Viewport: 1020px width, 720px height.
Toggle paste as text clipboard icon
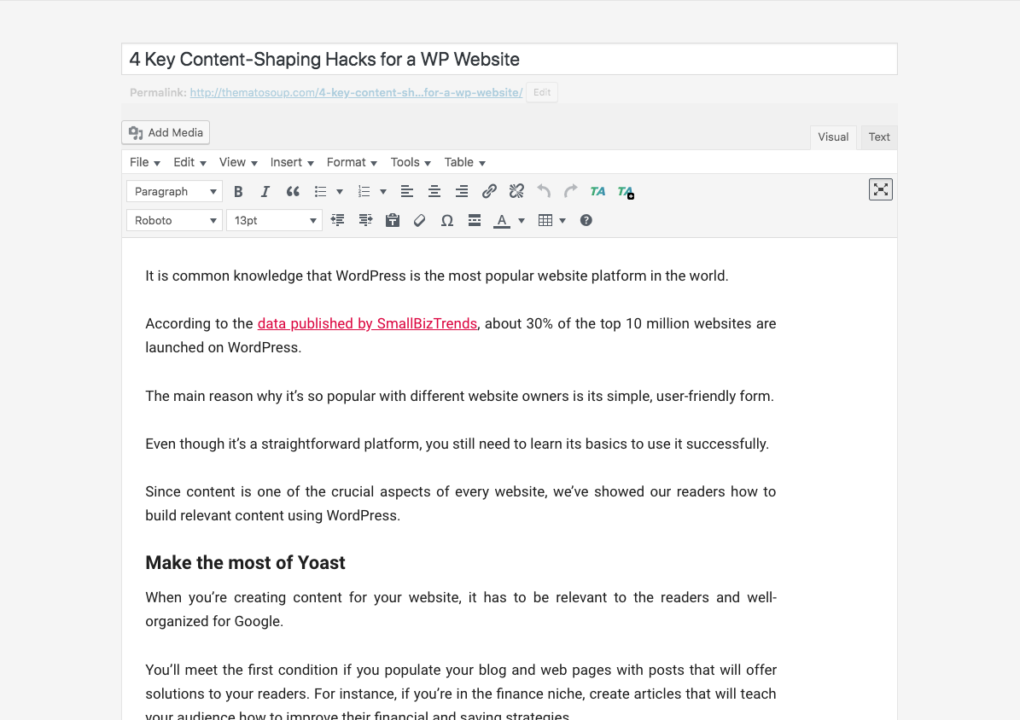point(393,221)
